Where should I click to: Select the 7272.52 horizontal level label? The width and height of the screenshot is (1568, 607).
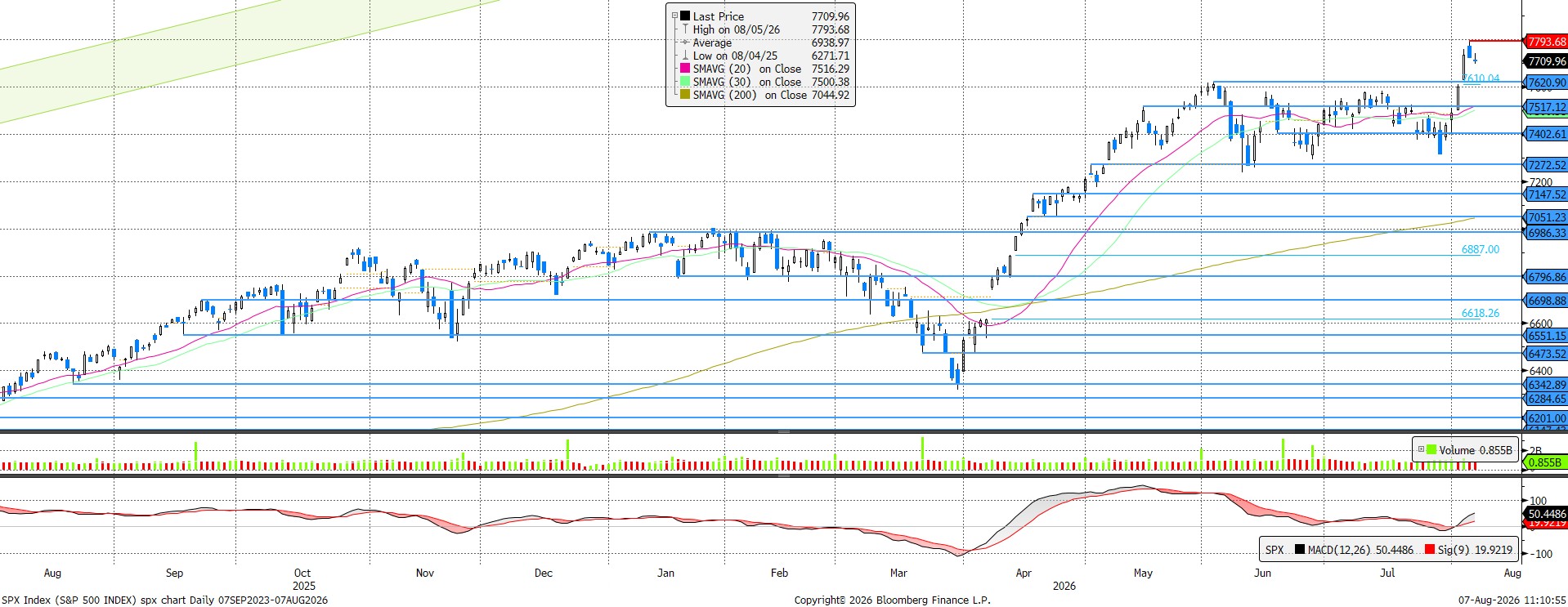tap(1545, 165)
